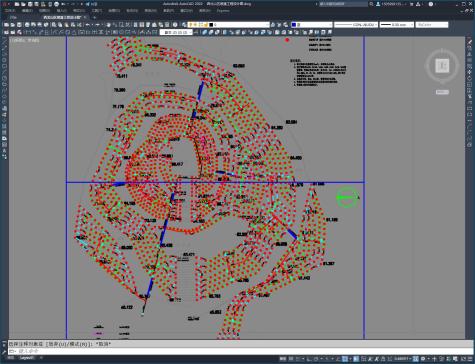Open the second menu in the menu bar
This screenshot has width=475, height=364.
coord(27,11)
